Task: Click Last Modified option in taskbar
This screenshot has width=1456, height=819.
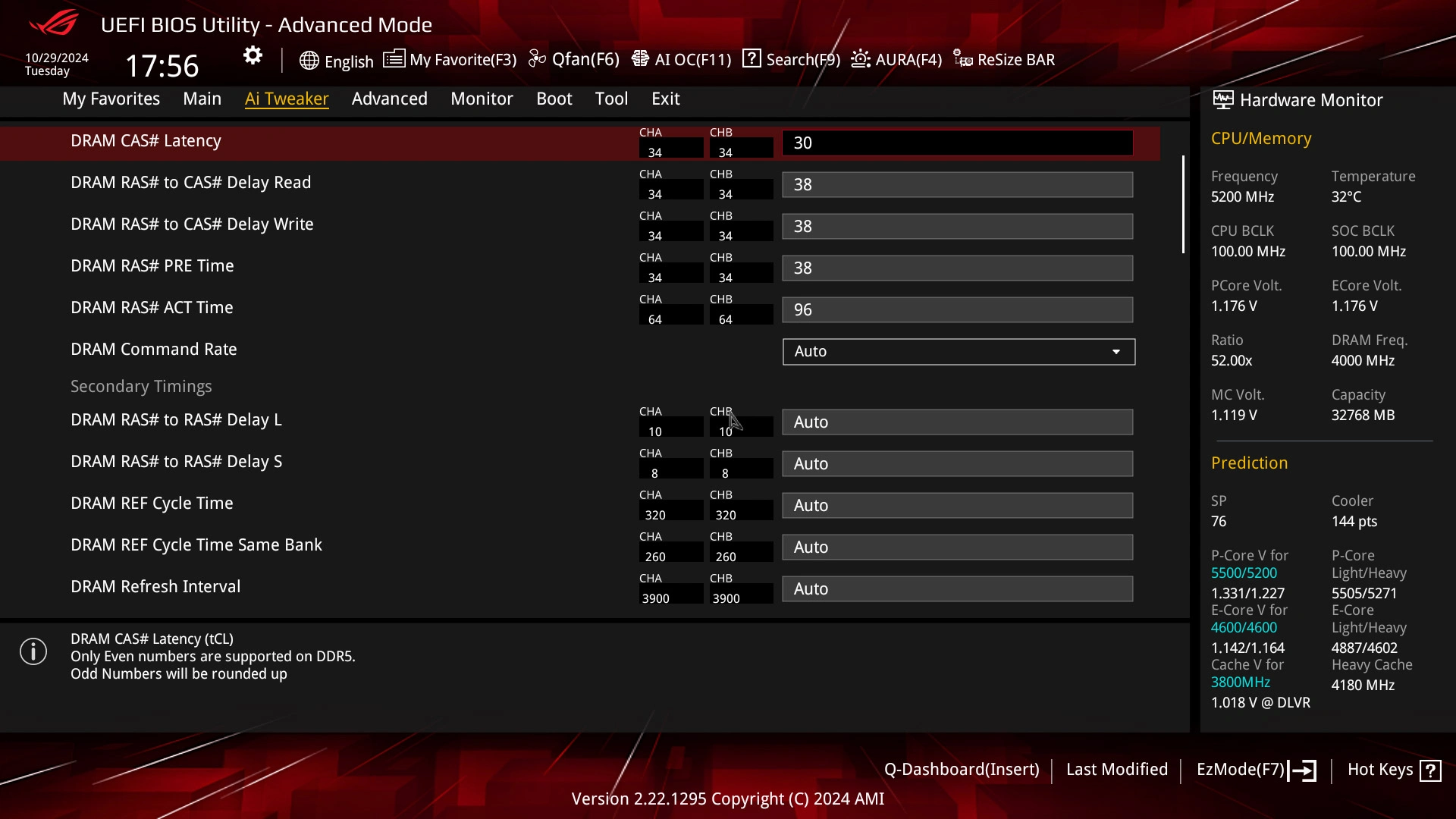Action: point(1117,770)
